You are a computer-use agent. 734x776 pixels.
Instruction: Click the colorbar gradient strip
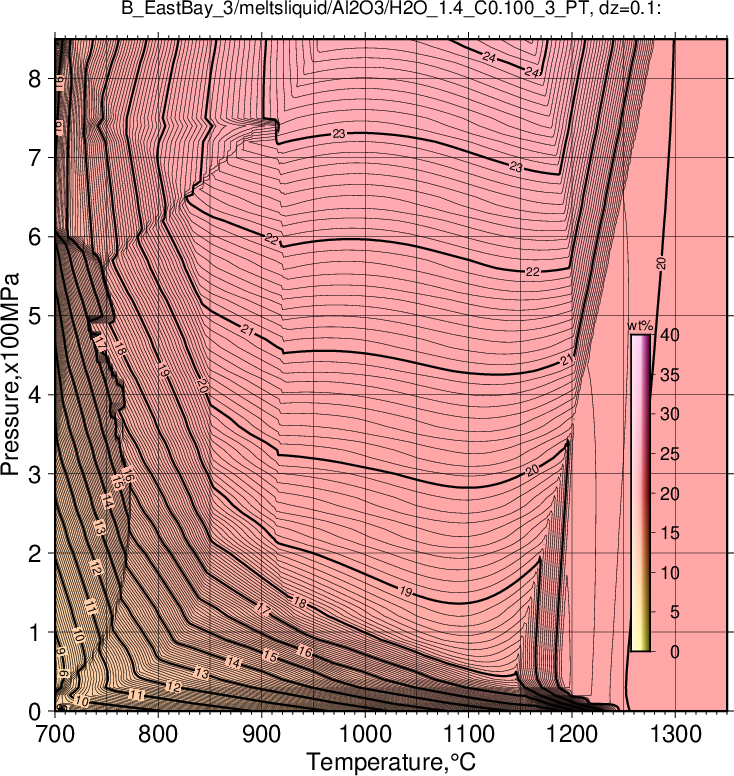point(640,493)
